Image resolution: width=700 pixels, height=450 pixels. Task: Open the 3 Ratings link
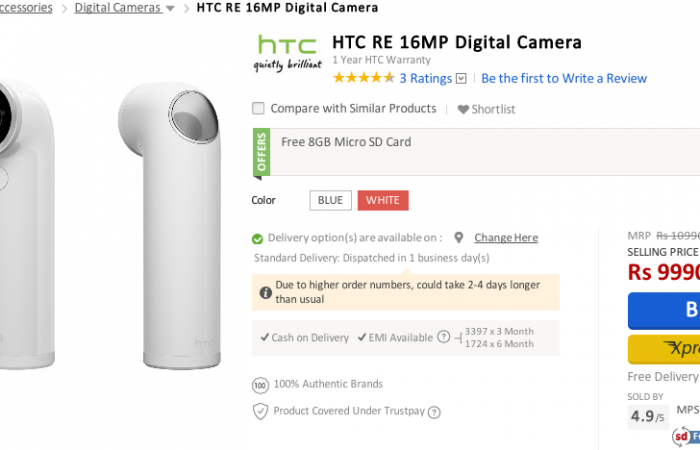click(426, 78)
